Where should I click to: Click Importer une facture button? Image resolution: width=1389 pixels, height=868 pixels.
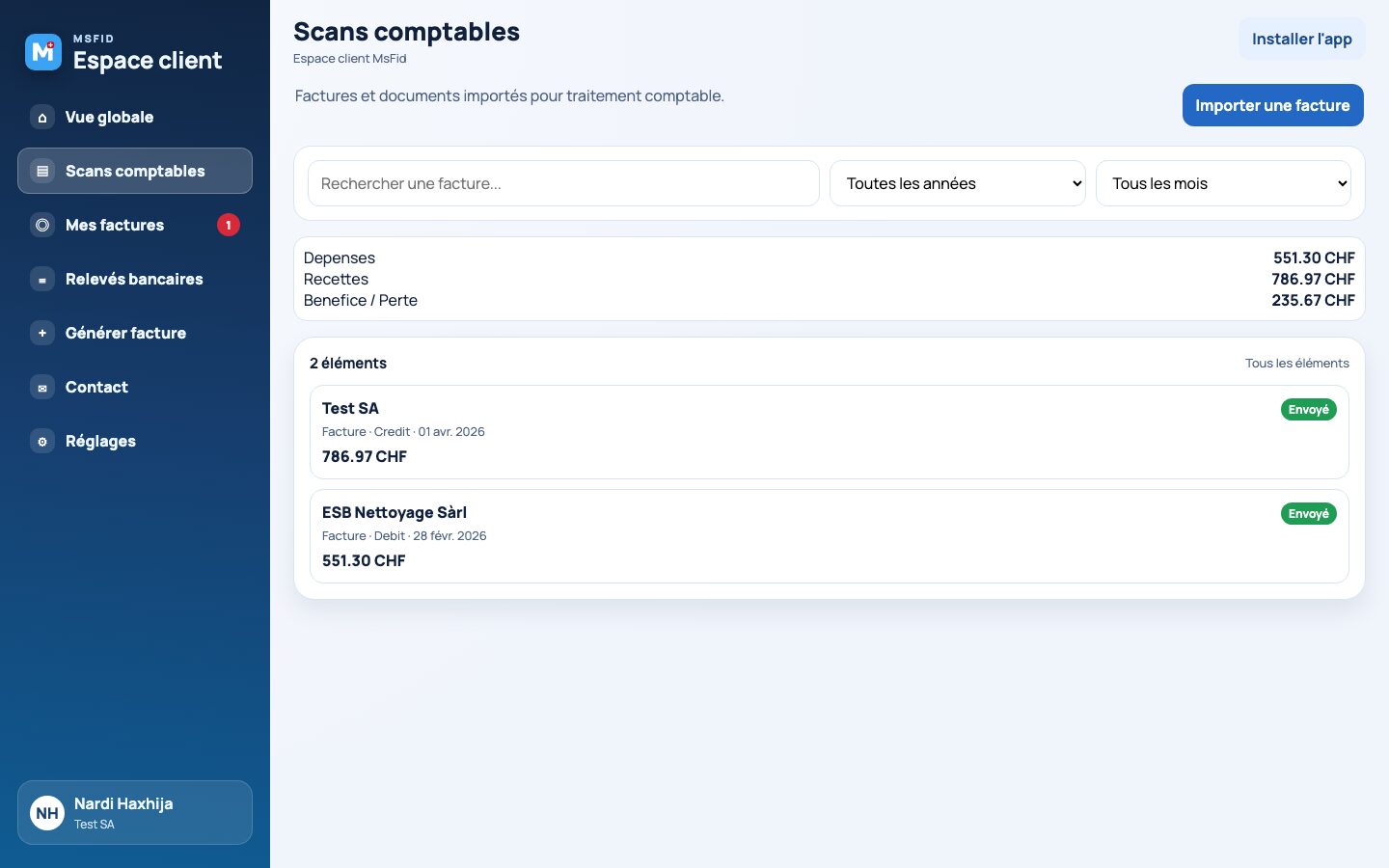click(1272, 105)
